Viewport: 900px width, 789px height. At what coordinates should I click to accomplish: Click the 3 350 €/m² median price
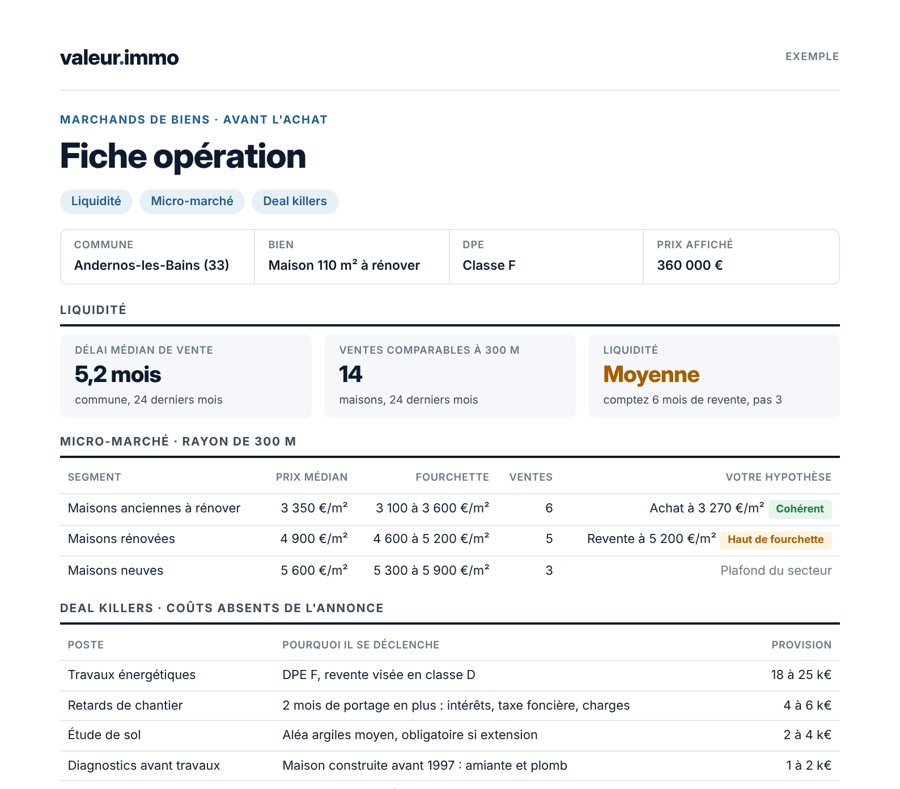(314, 508)
